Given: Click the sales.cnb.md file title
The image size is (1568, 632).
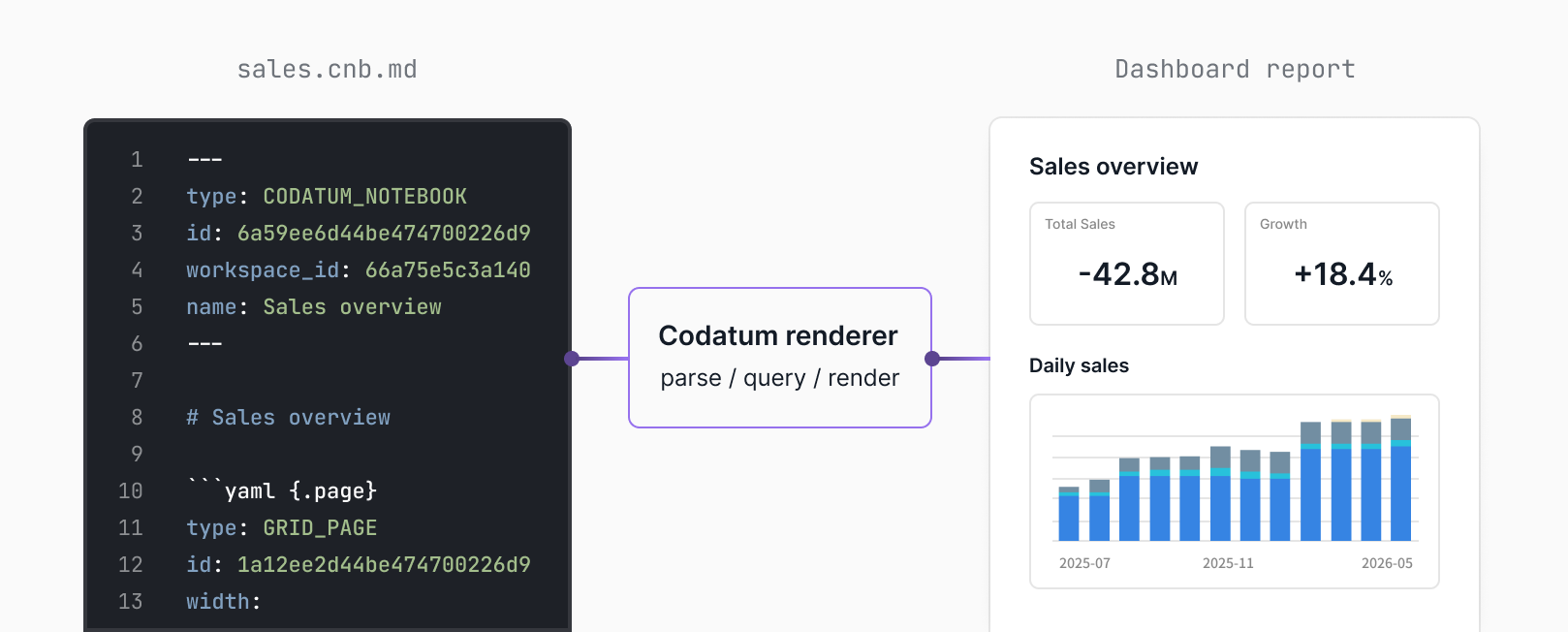Looking at the screenshot, I should [328, 70].
